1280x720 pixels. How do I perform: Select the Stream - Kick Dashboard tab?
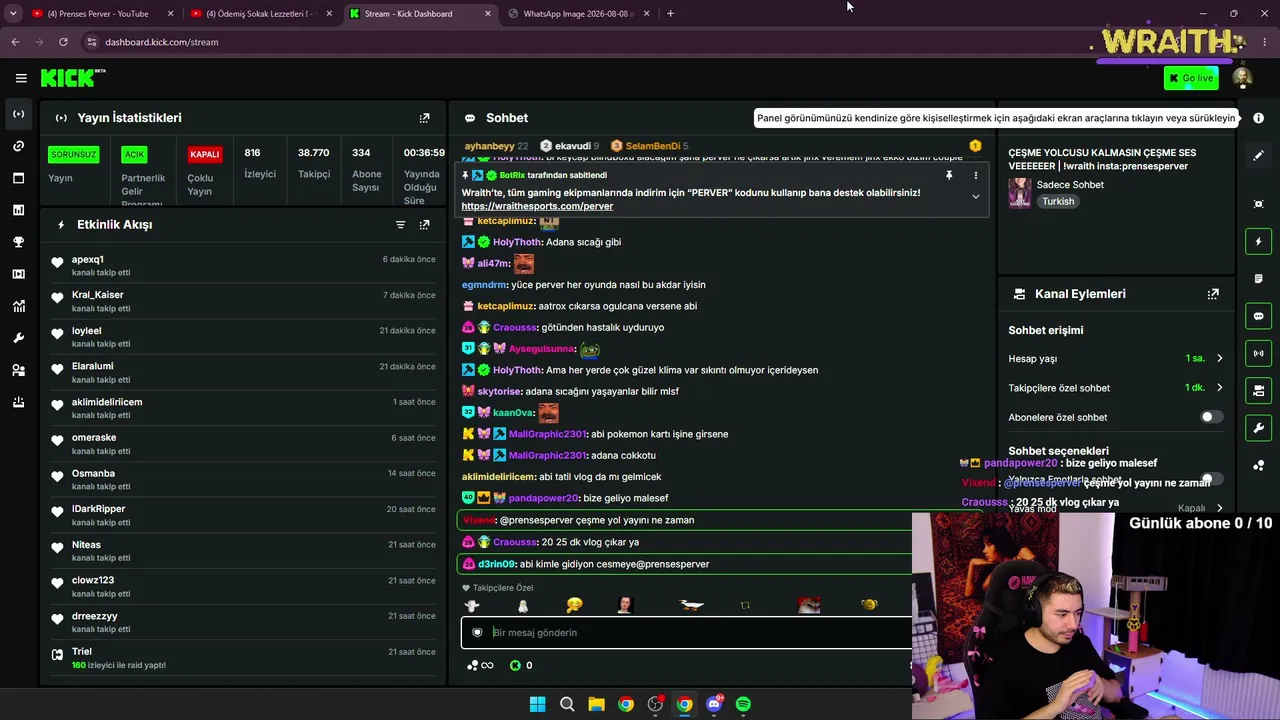point(420,14)
